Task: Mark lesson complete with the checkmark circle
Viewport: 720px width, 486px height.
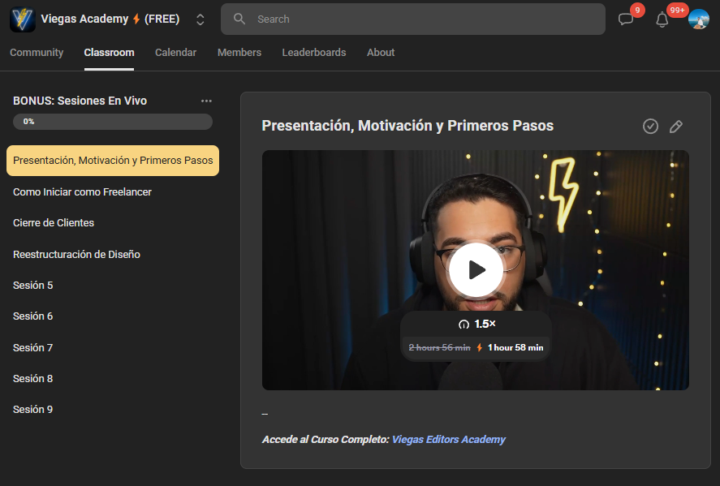Action: [x=650, y=126]
